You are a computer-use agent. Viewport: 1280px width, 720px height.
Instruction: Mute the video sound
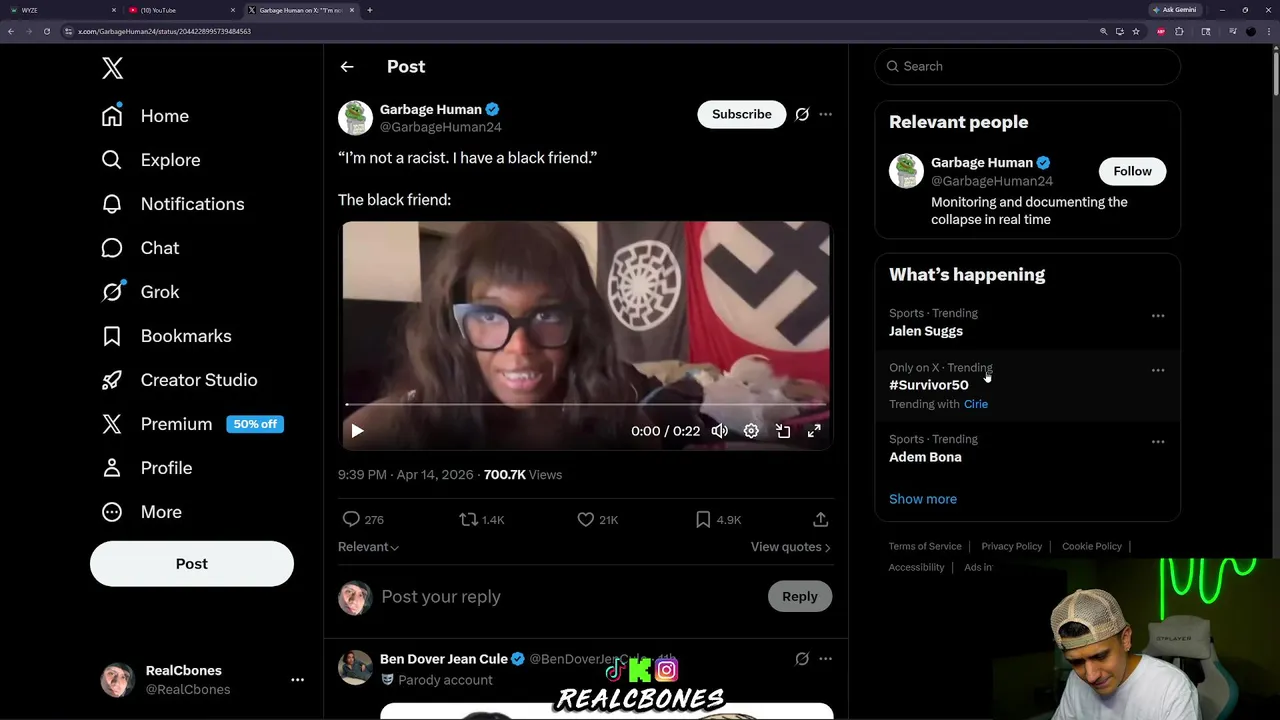tap(720, 431)
